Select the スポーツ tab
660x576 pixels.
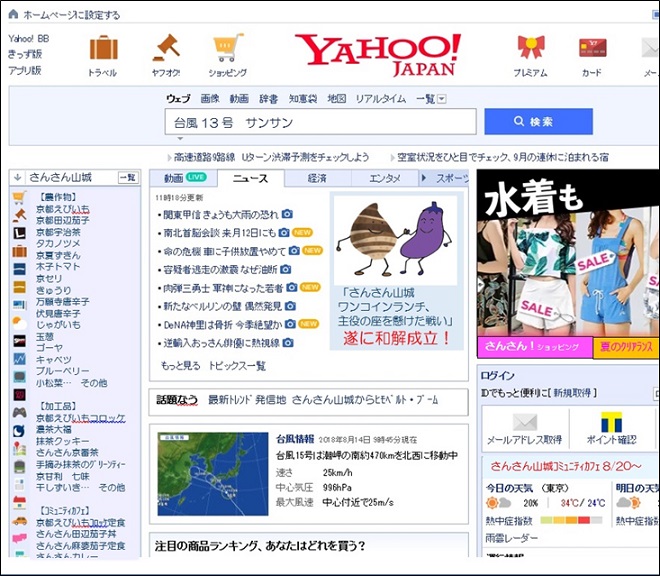point(452,178)
